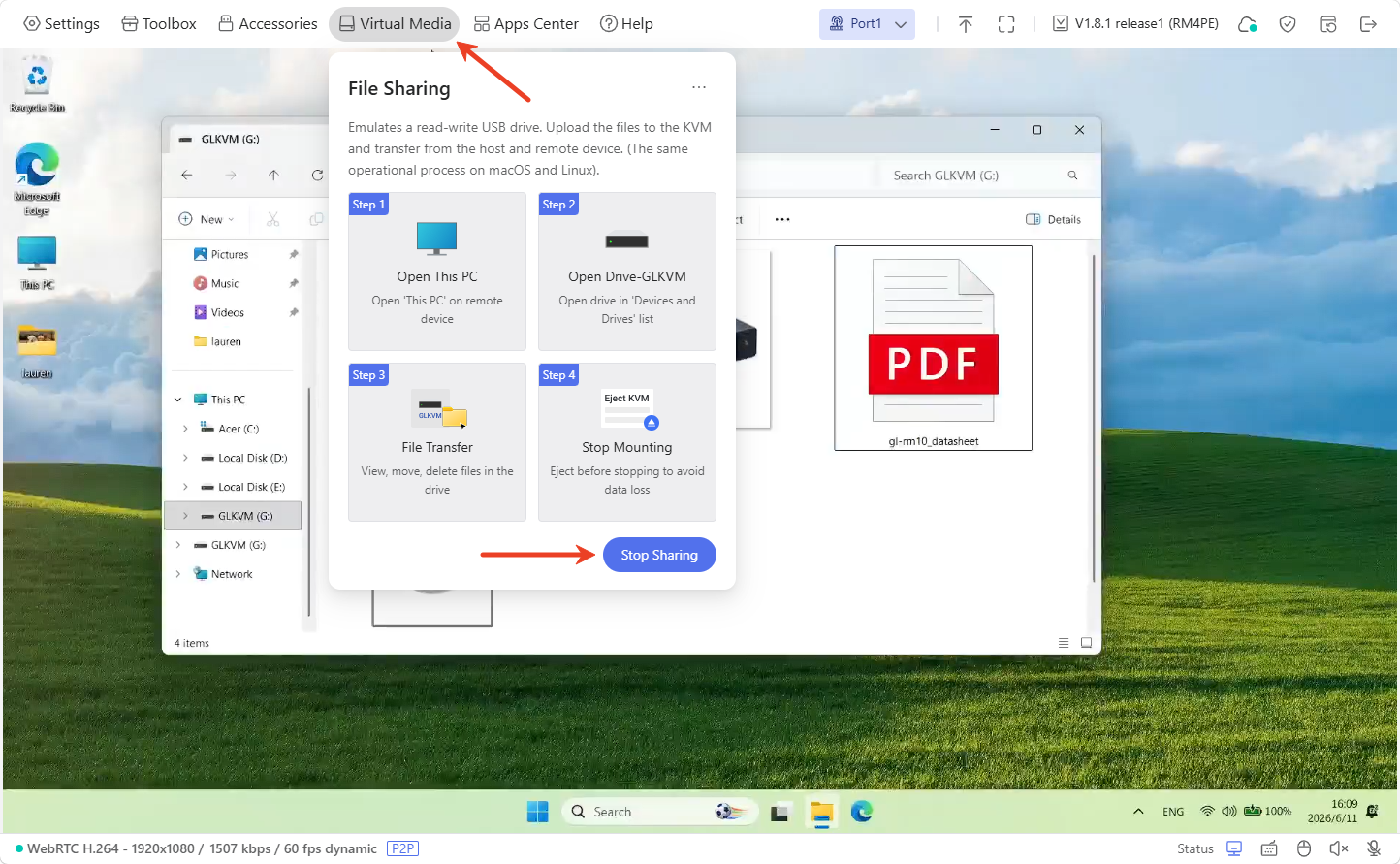Go up one folder level in File Explorer
The width and height of the screenshot is (1400, 864).
(x=273, y=176)
